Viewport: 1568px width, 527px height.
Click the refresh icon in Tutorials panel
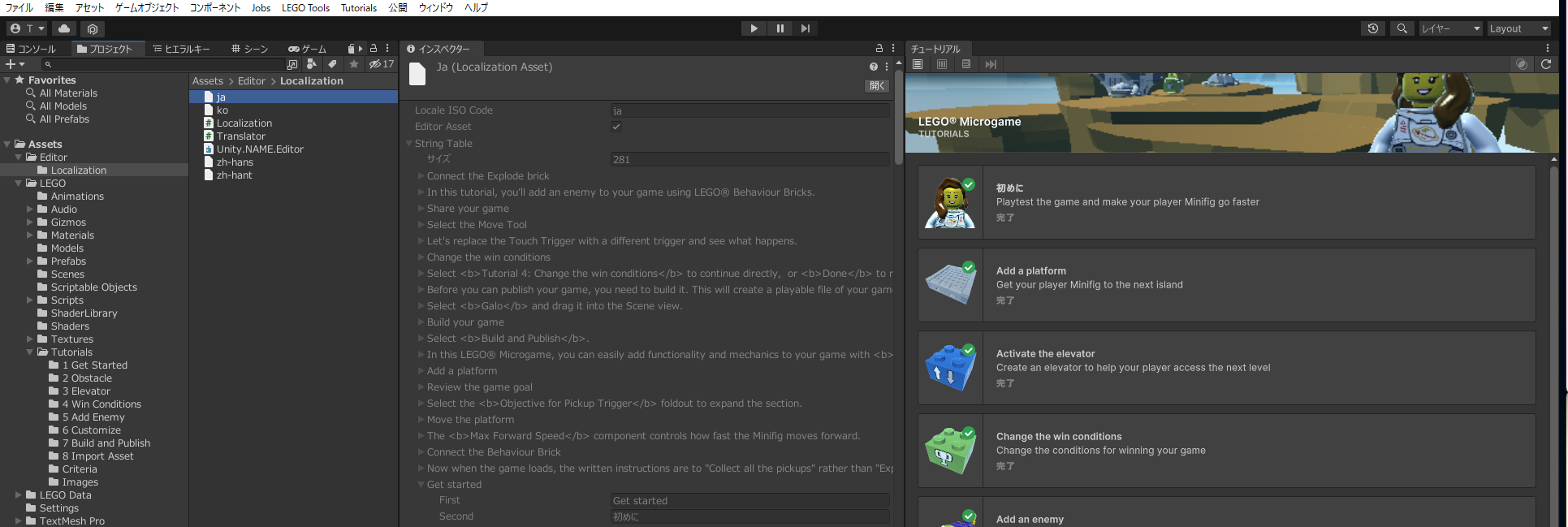1546,64
